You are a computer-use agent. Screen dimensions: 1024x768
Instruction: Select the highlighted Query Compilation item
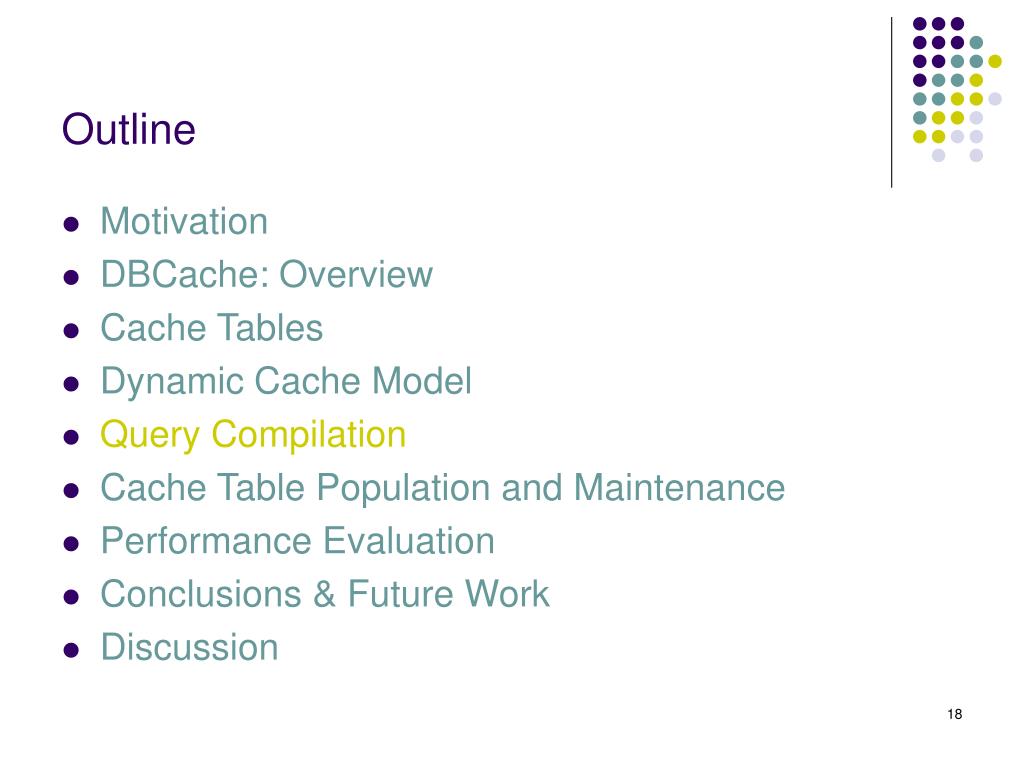click(x=253, y=436)
